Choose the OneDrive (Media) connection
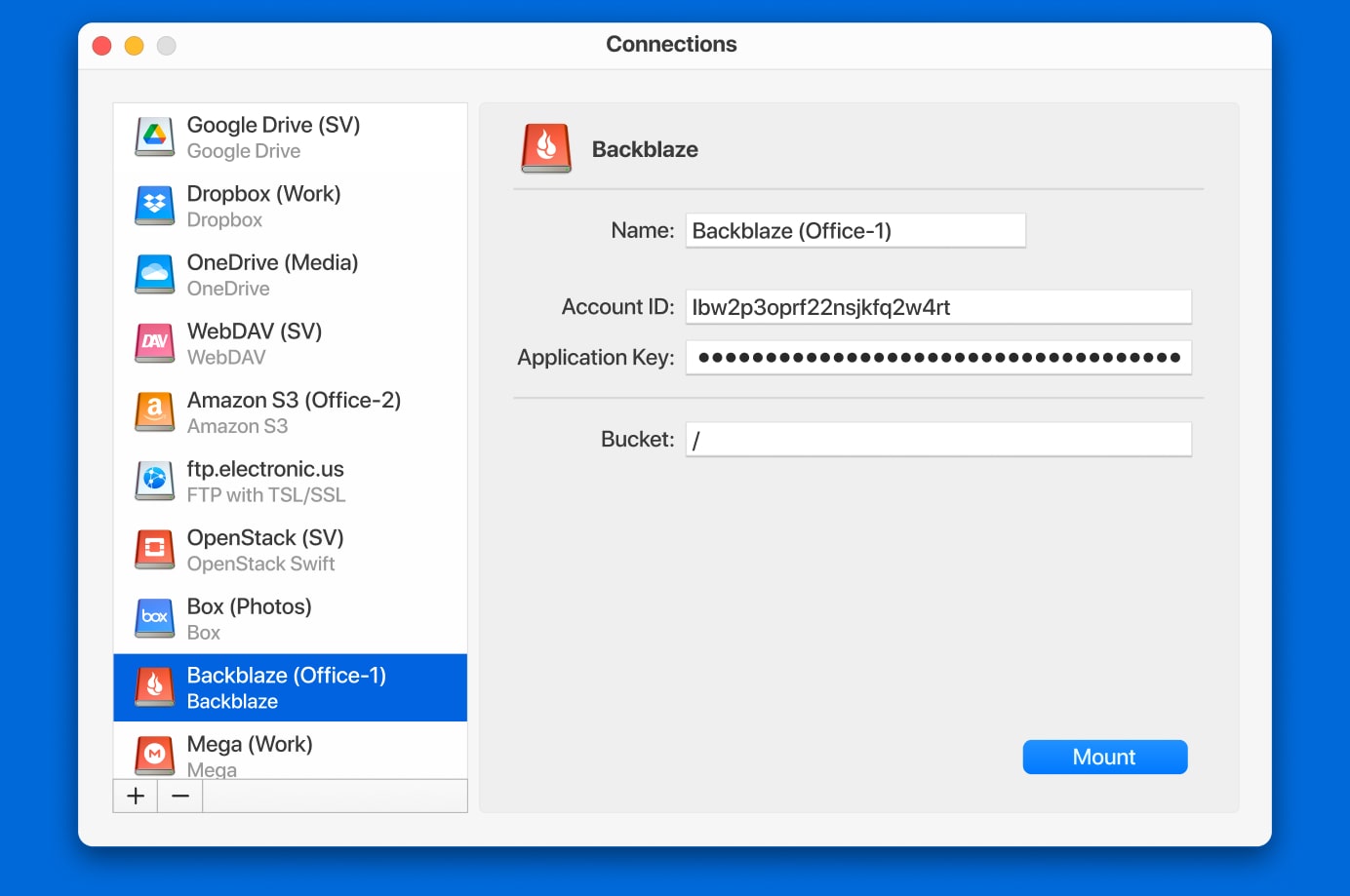 click(291, 275)
